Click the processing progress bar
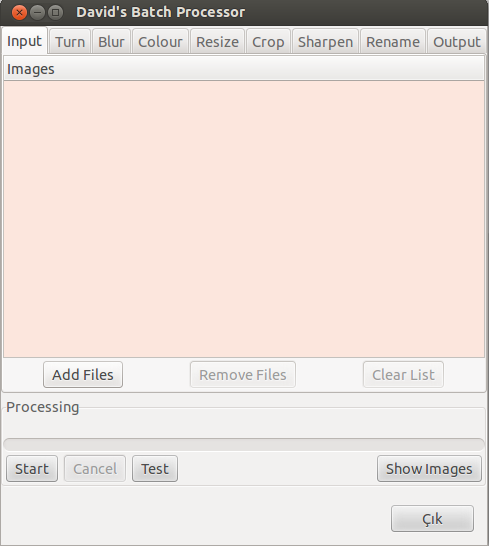Viewport: 489px width, 546px height. click(244, 445)
